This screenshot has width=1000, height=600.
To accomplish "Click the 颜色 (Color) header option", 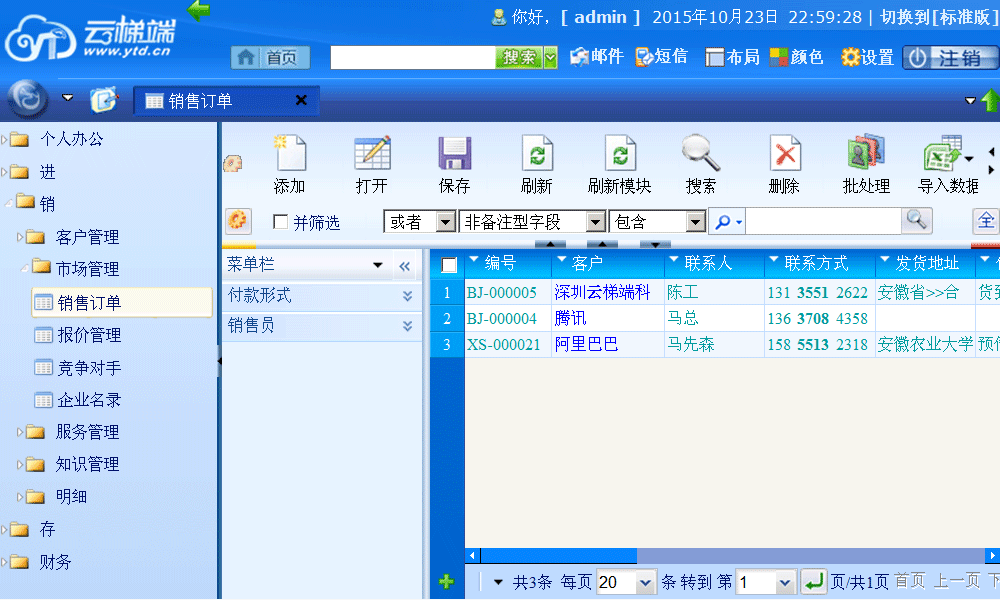I will 797,57.
